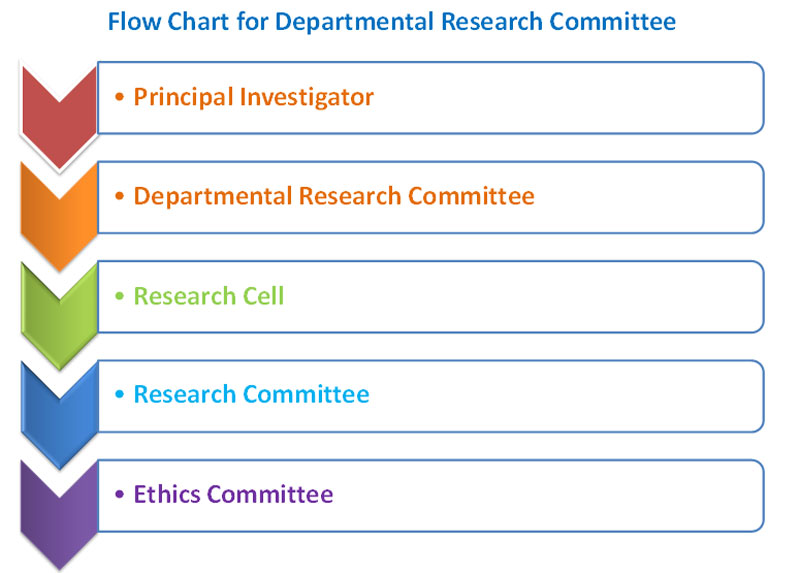Screen dimensions: 800x573
Task: Click the flow chart title heading
Action: click(x=392, y=21)
